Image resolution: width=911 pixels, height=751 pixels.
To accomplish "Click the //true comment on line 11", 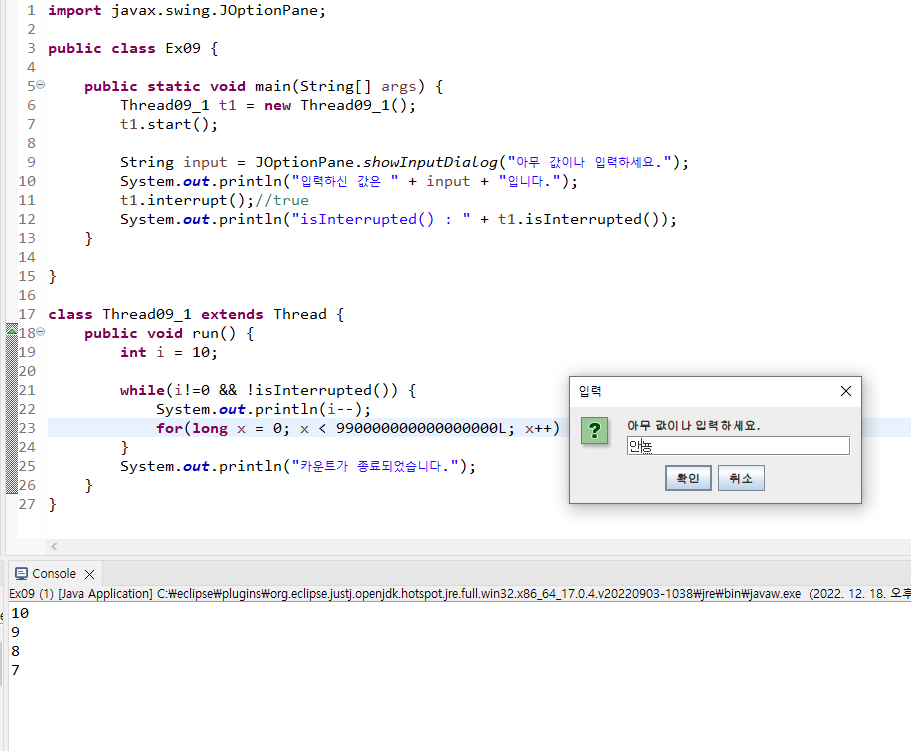I will 282,200.
